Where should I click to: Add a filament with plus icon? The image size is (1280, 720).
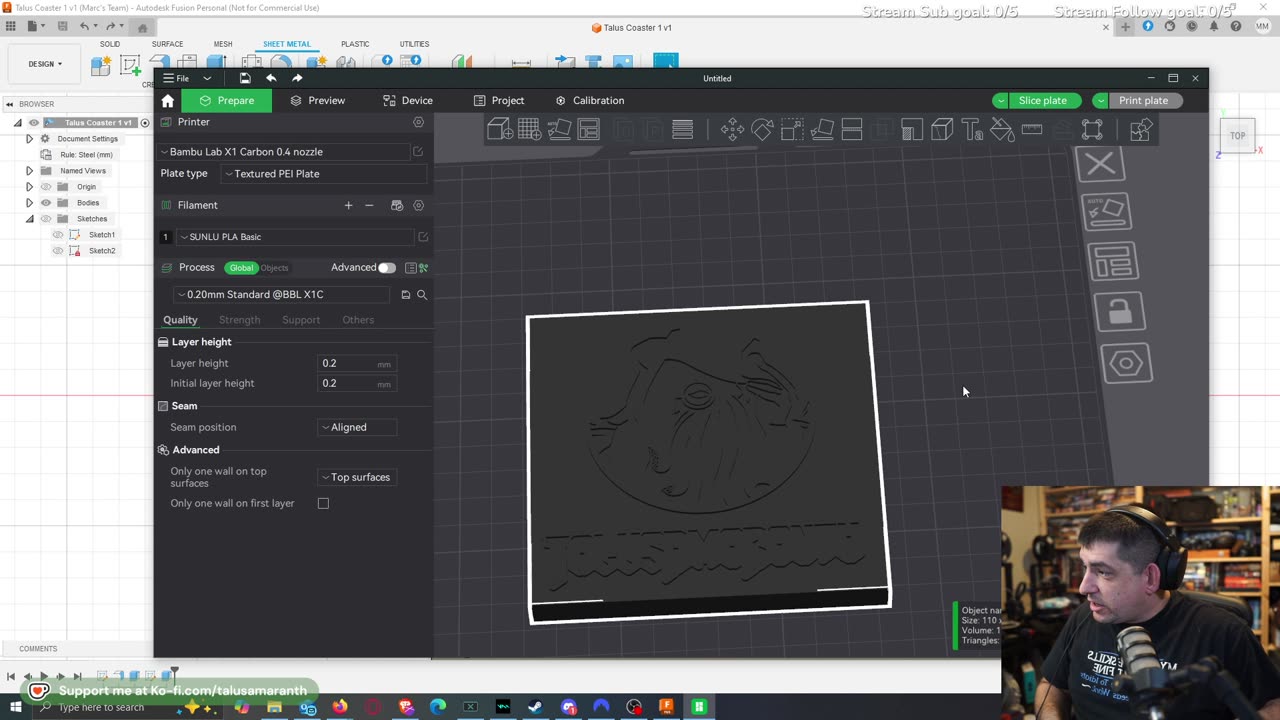coord(348,205)
